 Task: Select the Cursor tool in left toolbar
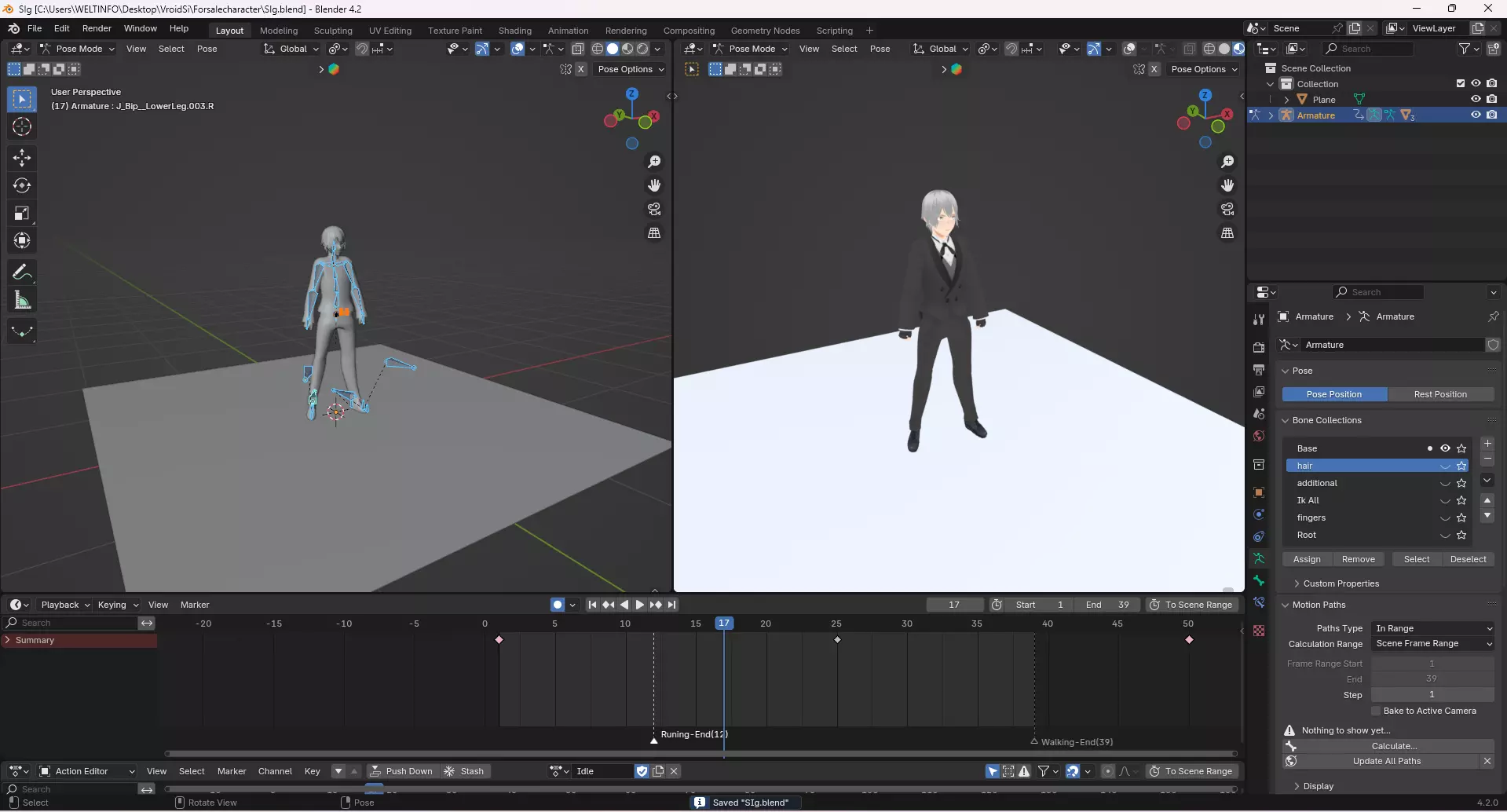pos(22,126)
